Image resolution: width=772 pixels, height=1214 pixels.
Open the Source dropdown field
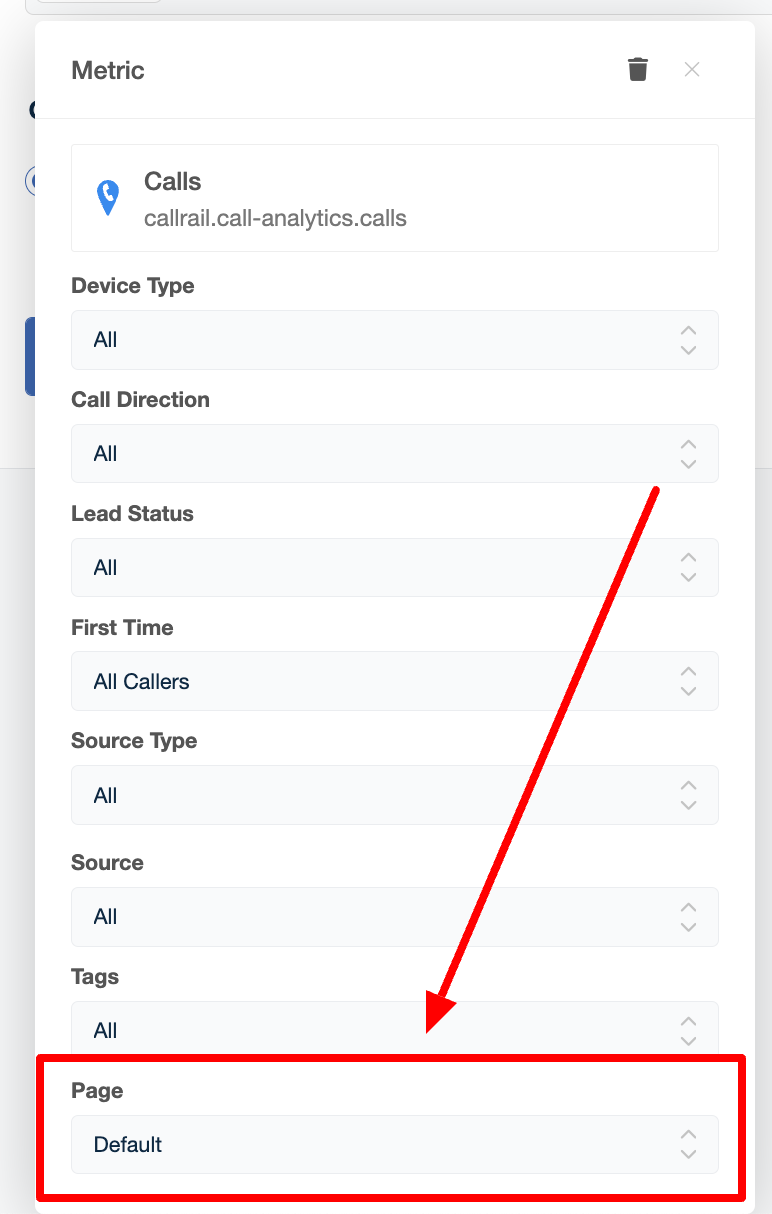pyautogui.click(x=395, y=917)
